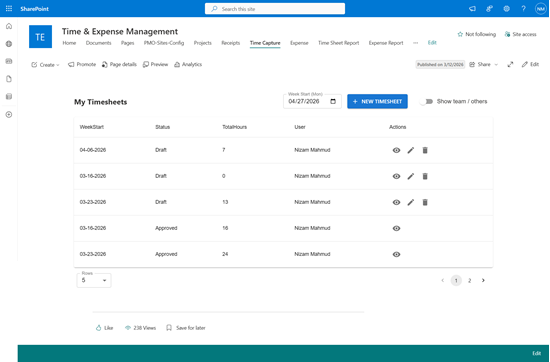Click the NEW TIMESHEET button
The image size is (550, 362).
377,101
